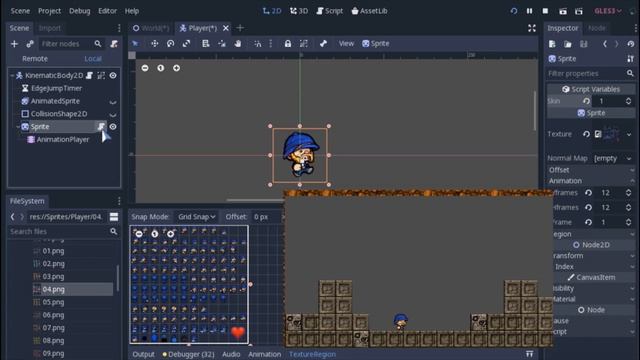This screenshot has height=360, width=640.
Task: Open the skeleton bone options icon
Action: coord(323,44)
